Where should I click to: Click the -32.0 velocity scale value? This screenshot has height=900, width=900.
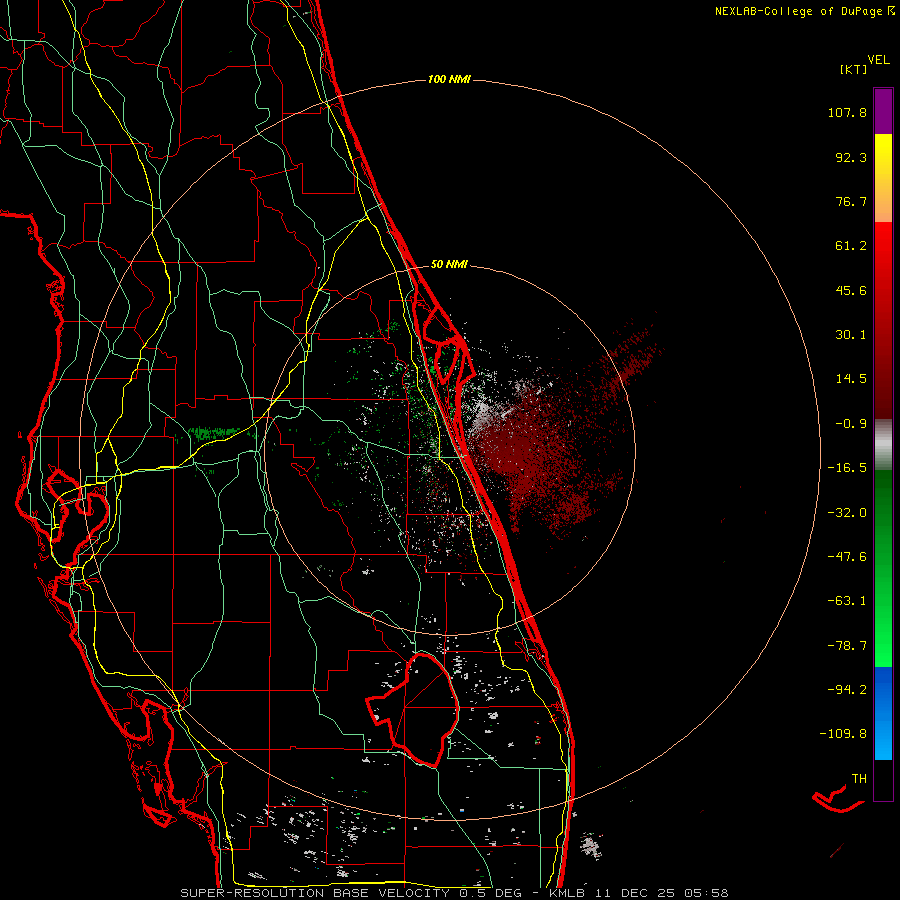click(x=847, y=513)
